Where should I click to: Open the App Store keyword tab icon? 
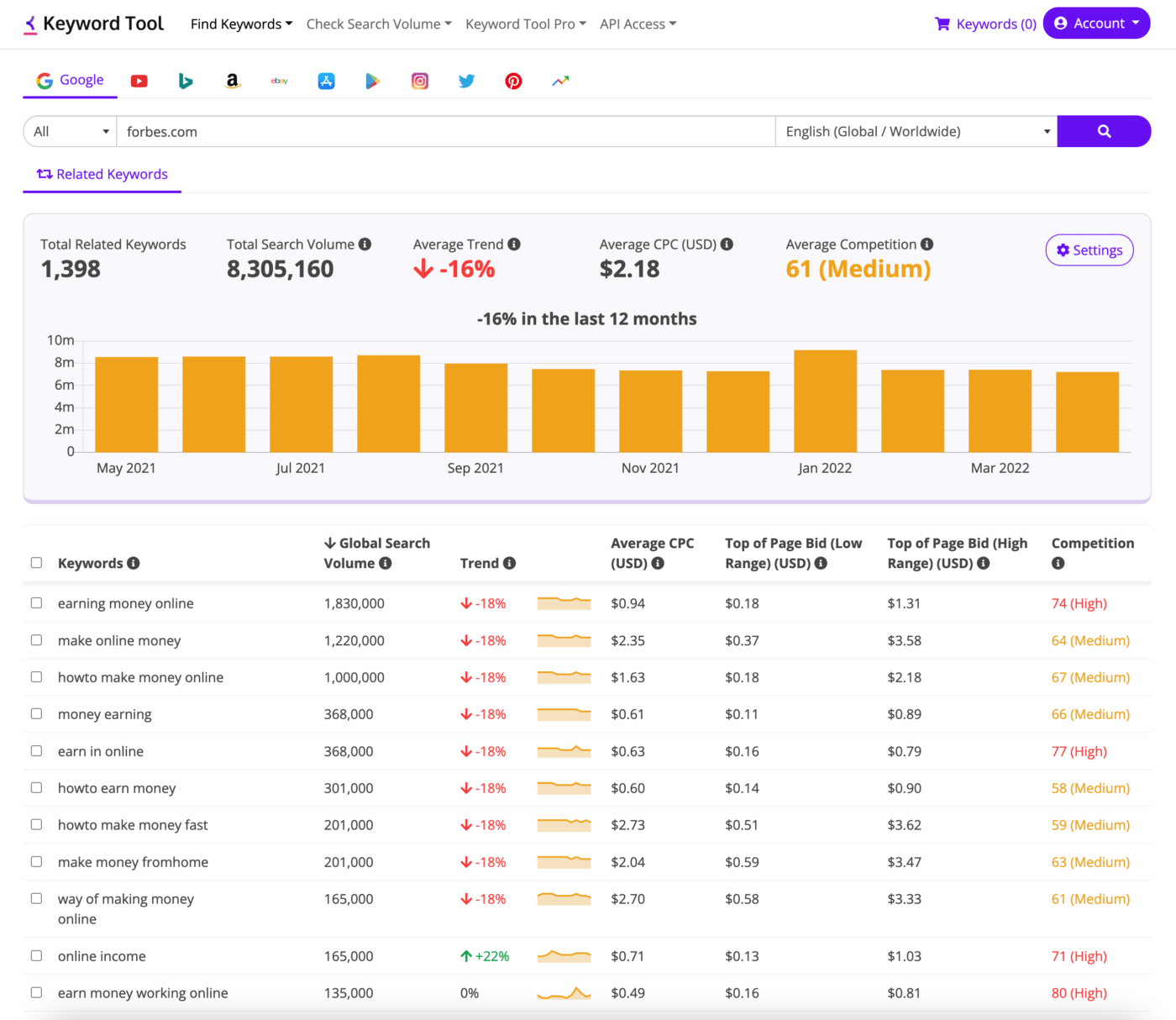coord(327,81)
